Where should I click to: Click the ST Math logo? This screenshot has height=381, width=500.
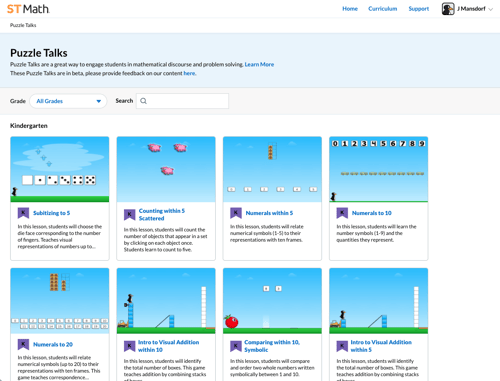(28, 9)
